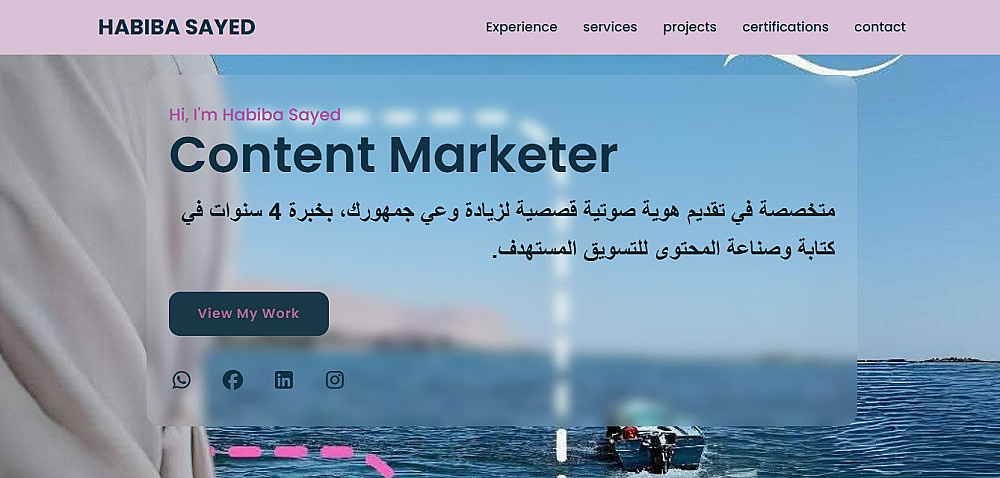Image resolution: width=1000 pixels, height=478 pixels.
Task: Open the projects nav link
Action: tap(689, 27)
